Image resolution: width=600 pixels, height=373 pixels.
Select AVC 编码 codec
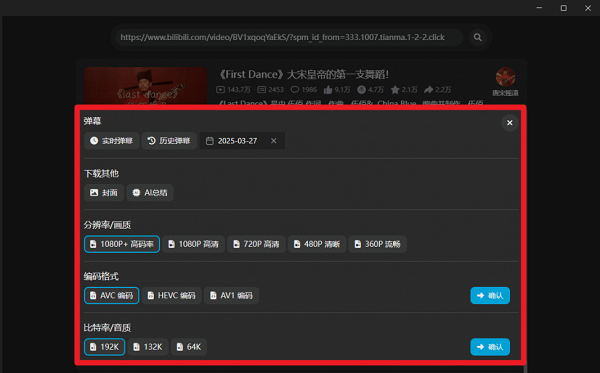pyautogui.click(x=111, y=295)
